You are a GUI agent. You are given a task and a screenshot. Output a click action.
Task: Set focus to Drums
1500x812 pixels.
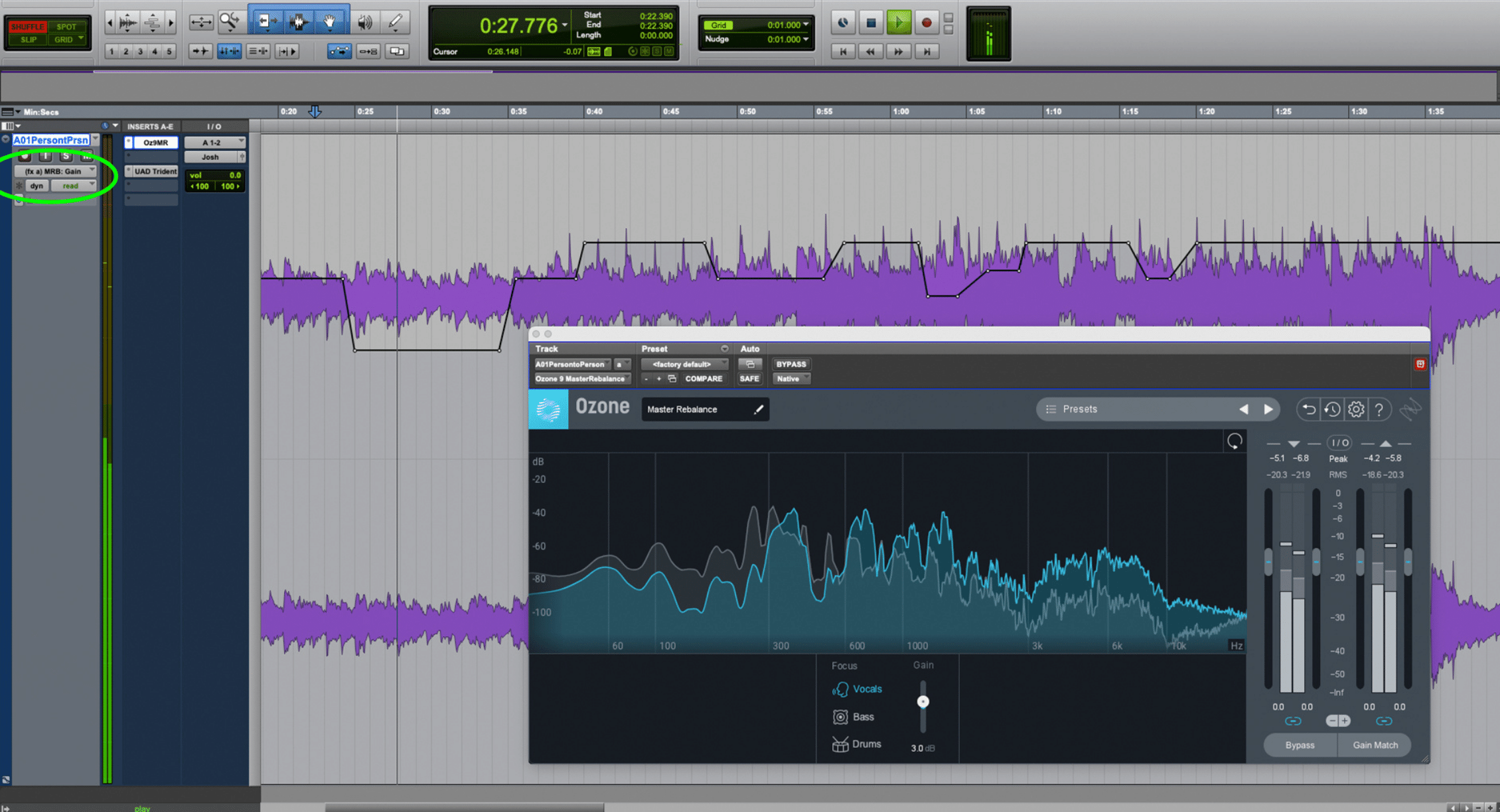[856, 744]
